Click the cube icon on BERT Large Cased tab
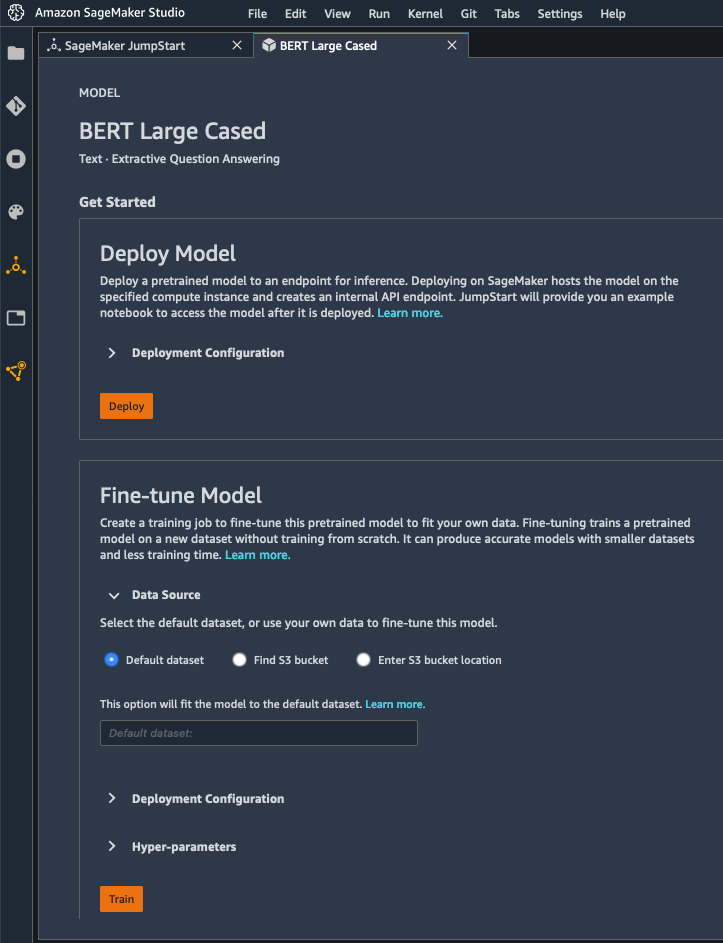This screenshot has height=943, width=723. coord(269,45)
